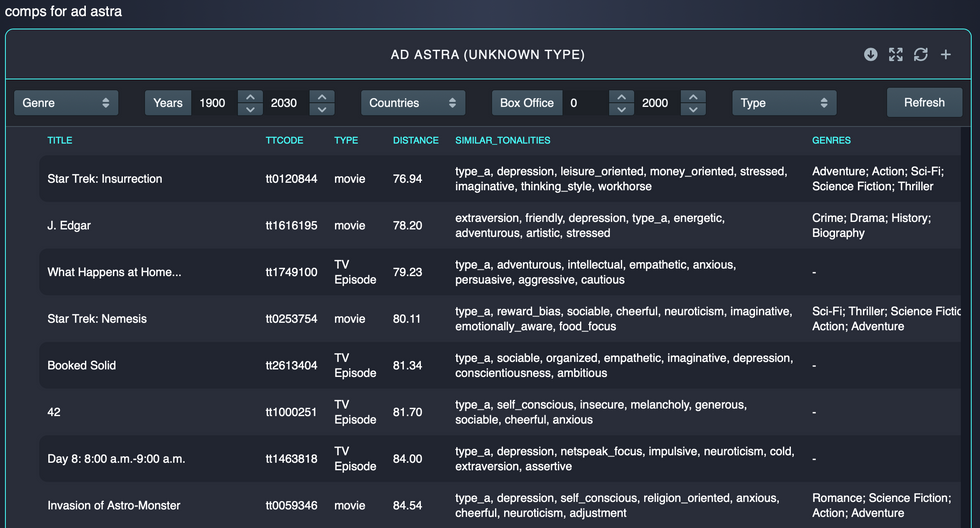Click the AD ASTRA (UNKNOWN TYPE) panel title
The width and height of the screenshot is (980, 528).
point(488,54)
